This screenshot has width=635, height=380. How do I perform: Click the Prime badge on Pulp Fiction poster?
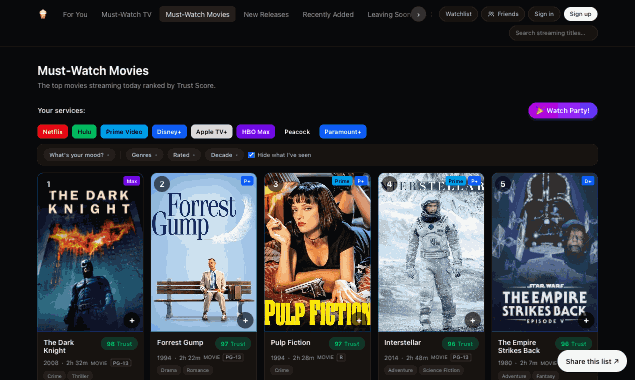(342, 181)
